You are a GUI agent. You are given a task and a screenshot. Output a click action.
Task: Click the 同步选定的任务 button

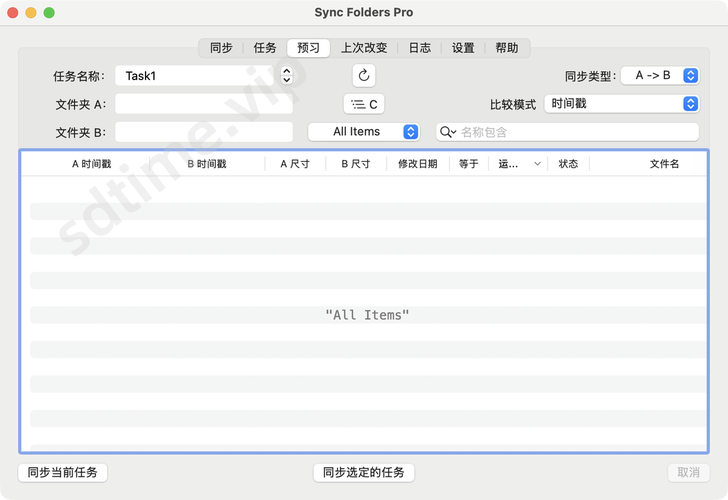364,472
